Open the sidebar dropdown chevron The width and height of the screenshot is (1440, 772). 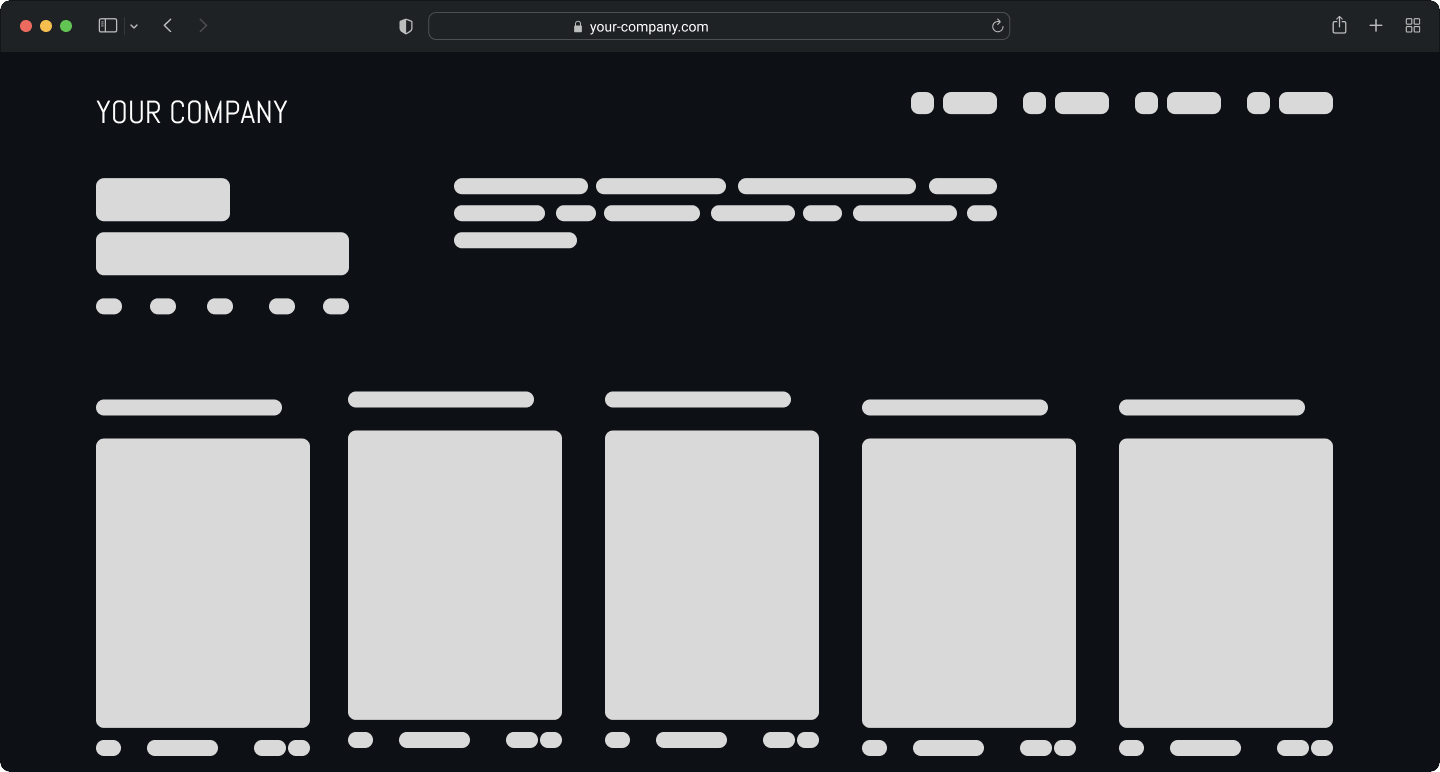coord(134,27)
